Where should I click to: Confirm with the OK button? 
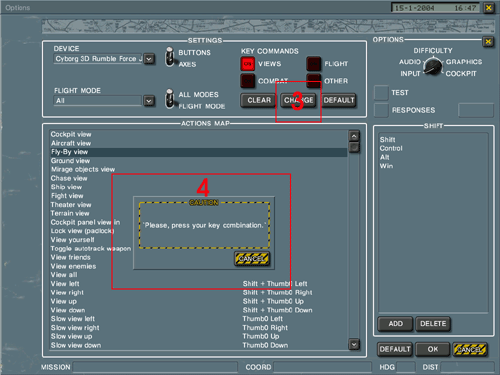click(x=433, y=349)
